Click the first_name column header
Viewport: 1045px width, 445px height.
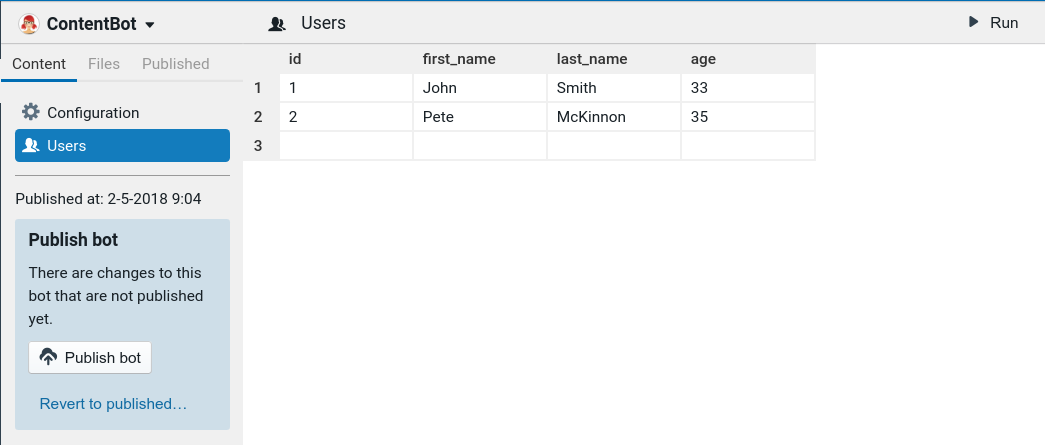(x=459, y=59)
